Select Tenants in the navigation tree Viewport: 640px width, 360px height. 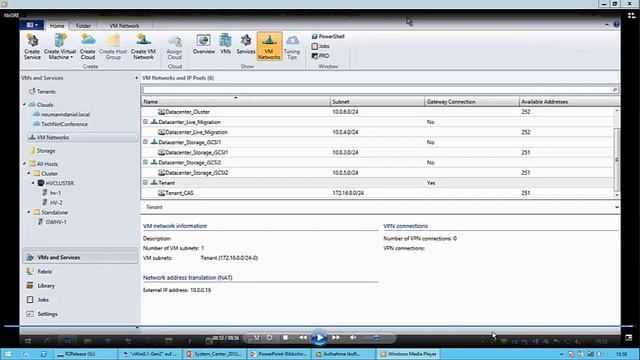click(x=42, y=92)
